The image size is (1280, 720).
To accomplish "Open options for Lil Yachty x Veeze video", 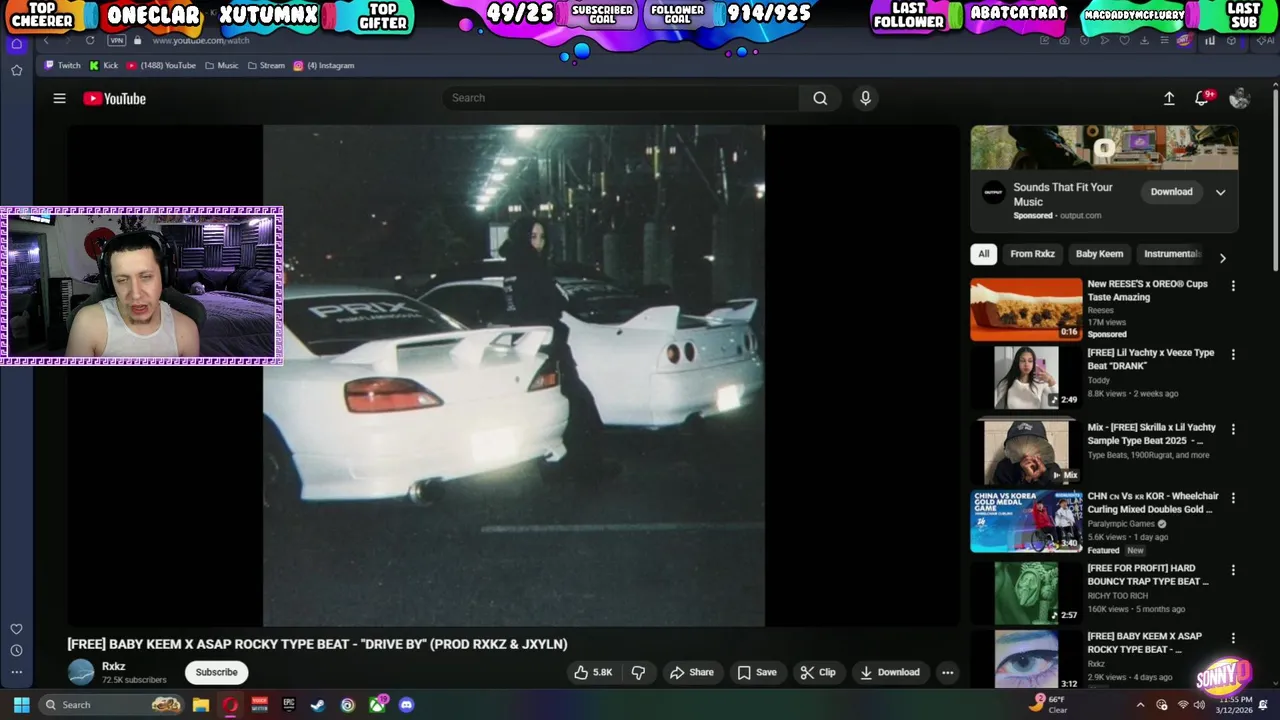I will tap(1233, 355).
